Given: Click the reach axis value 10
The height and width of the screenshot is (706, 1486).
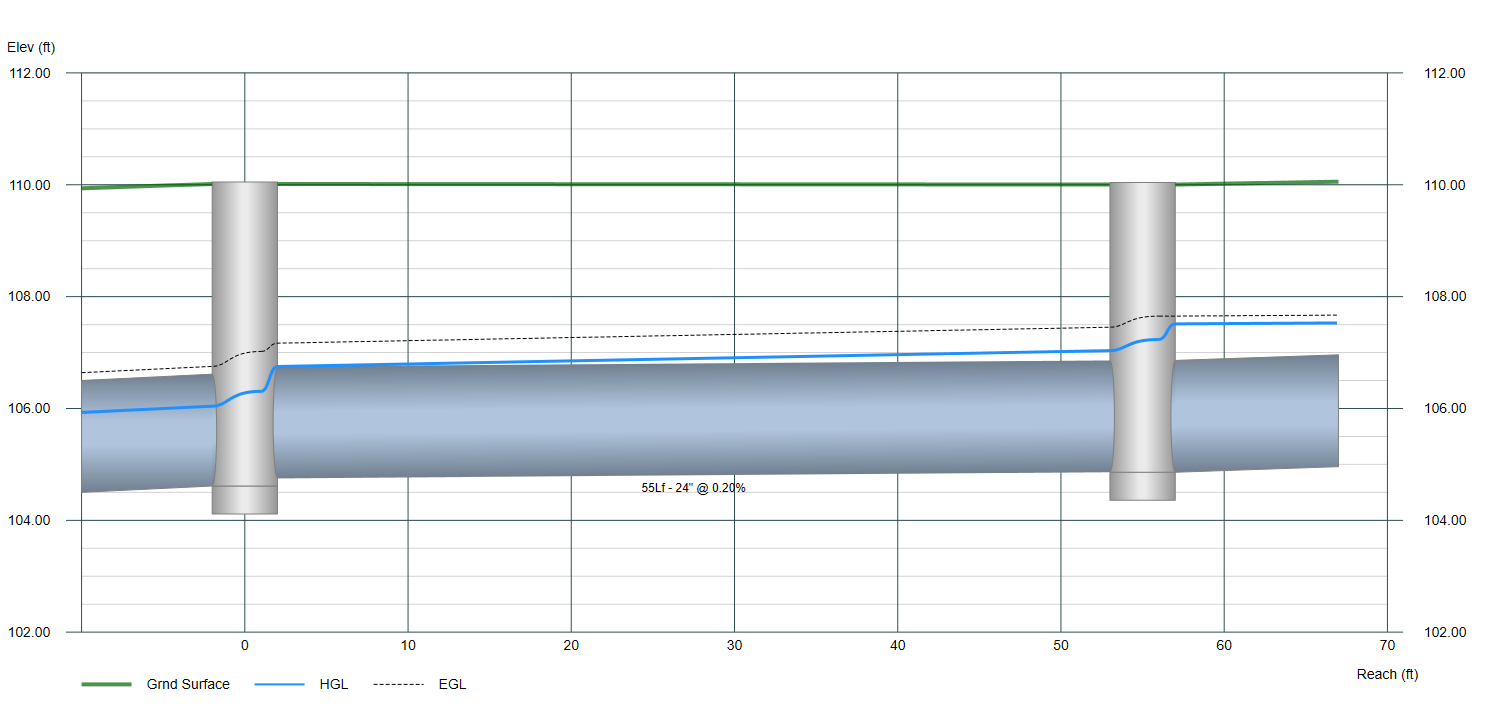Looking at the screenshot, I should coord(408,648).
